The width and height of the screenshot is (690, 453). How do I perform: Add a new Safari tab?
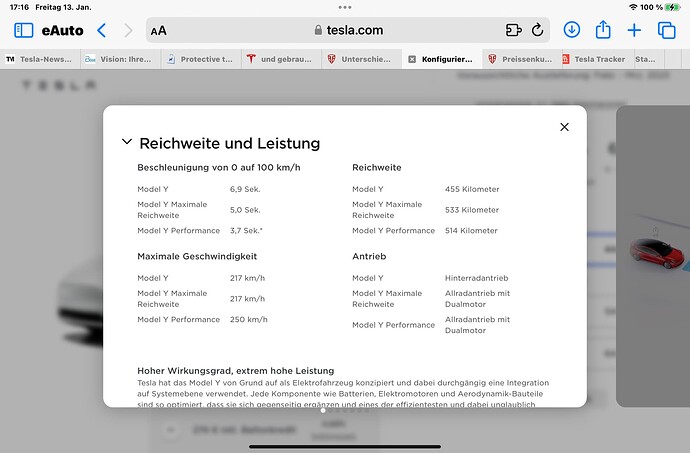coord(634,30)
